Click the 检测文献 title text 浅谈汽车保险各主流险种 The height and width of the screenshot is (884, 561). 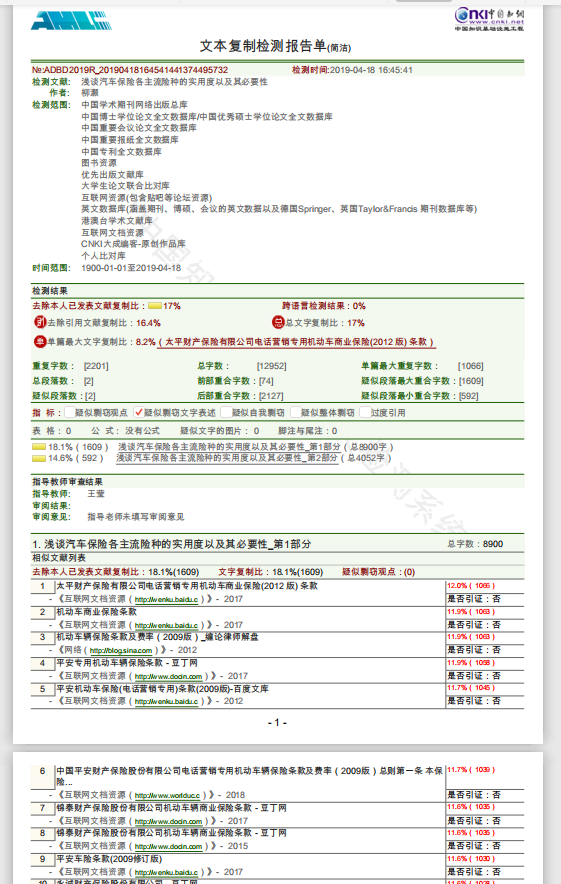tap(174, 82)
